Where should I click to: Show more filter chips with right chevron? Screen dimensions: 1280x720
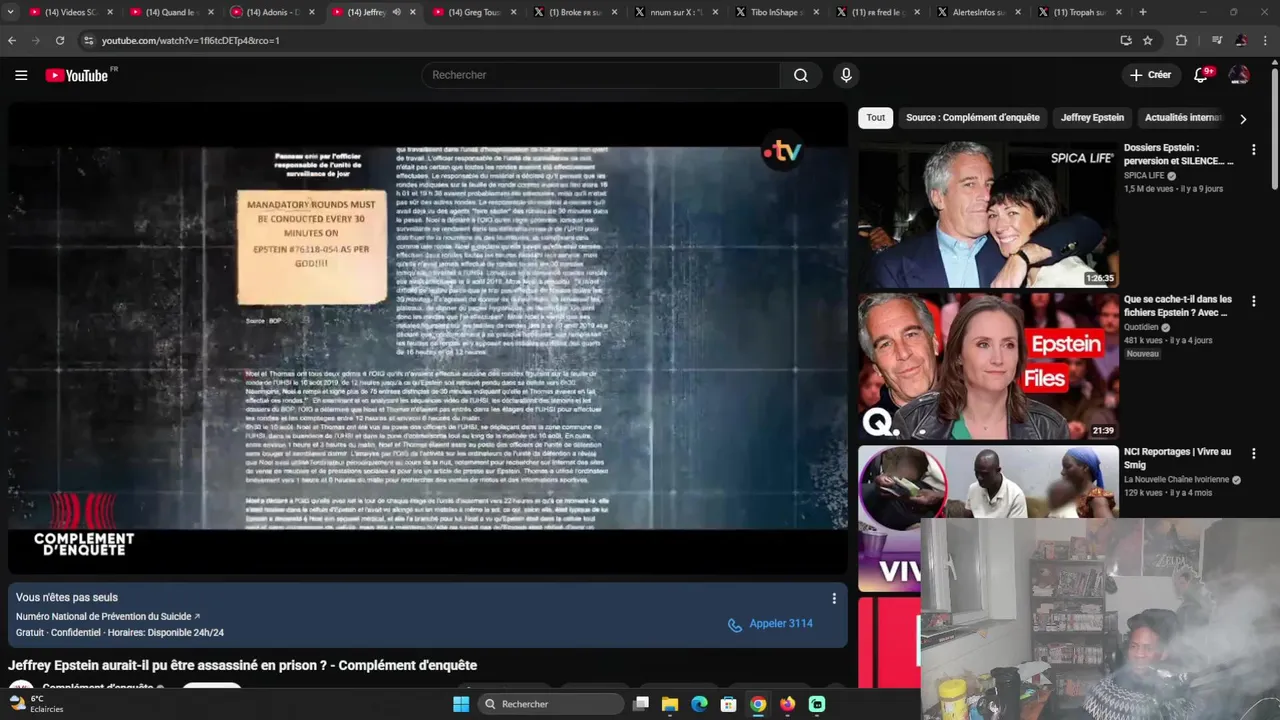coord(1243,119)
